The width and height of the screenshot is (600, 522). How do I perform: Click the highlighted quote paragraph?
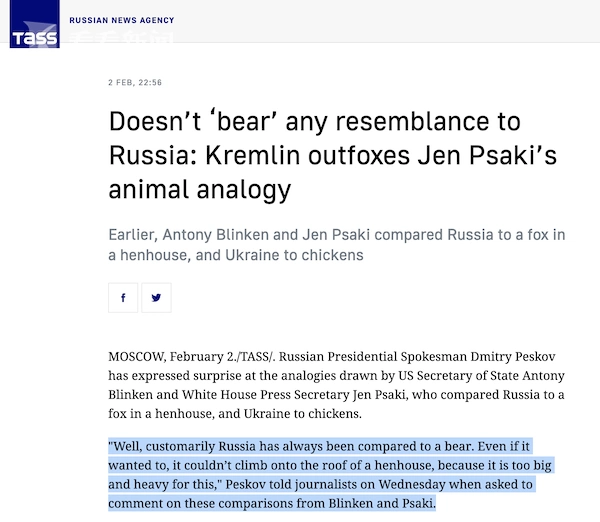(x=330, y=475)
